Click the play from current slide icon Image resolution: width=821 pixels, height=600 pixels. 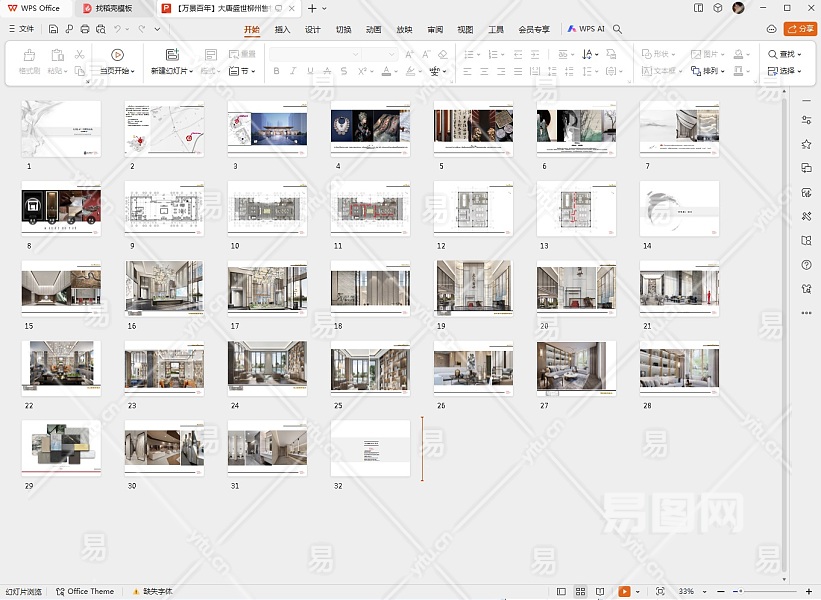point(117,55)
